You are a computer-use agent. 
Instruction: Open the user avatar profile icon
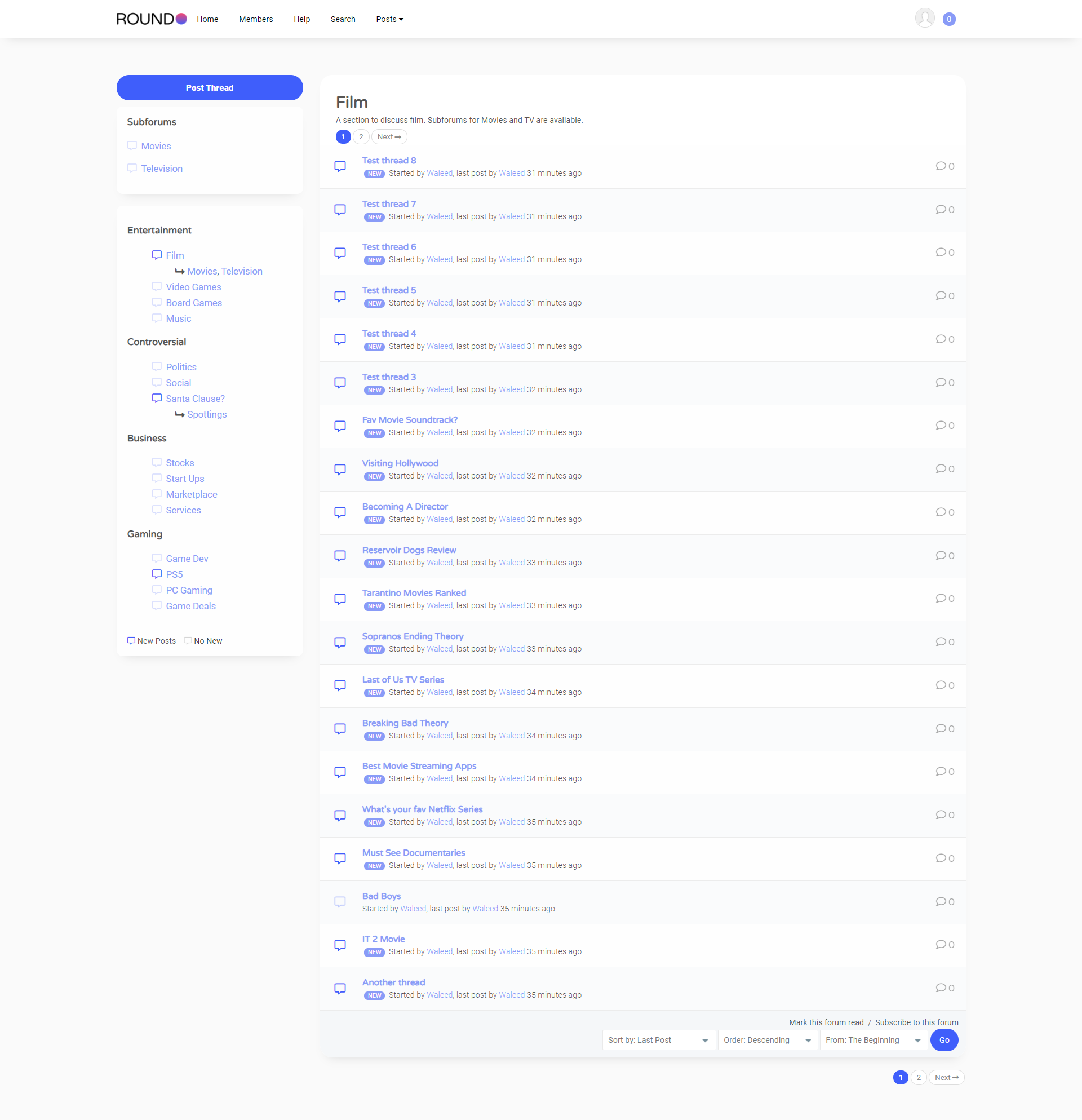(x=924, y=18)
